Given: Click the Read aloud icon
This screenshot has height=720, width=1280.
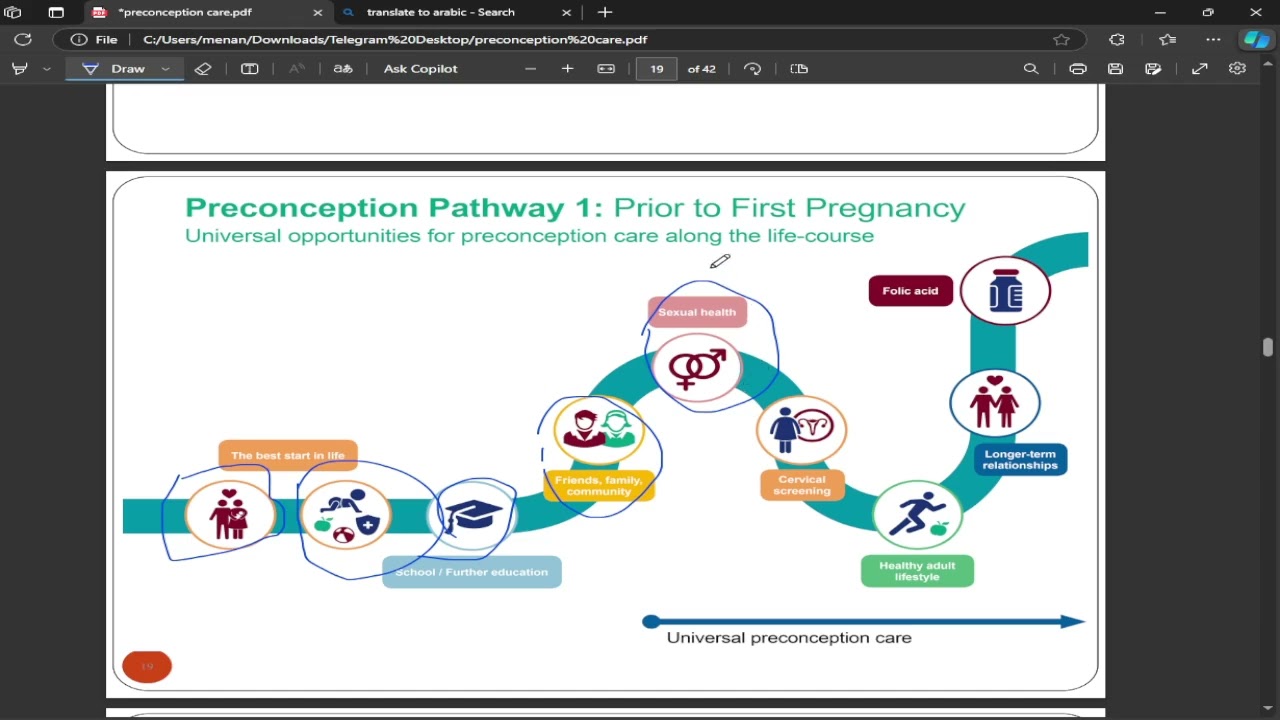Looking at the screenshot, I should click(297, 69).
